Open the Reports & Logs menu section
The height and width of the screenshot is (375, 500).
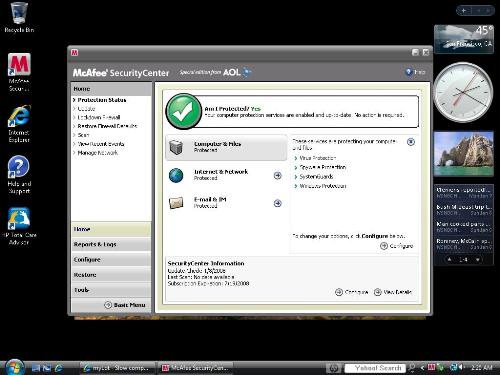(x=111, y=244)
